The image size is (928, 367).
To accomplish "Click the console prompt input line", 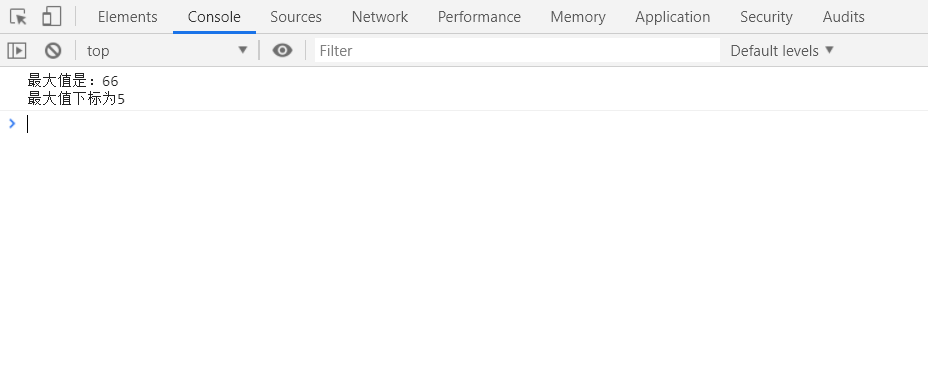I will pyautogui.click(x=473, y=124).
